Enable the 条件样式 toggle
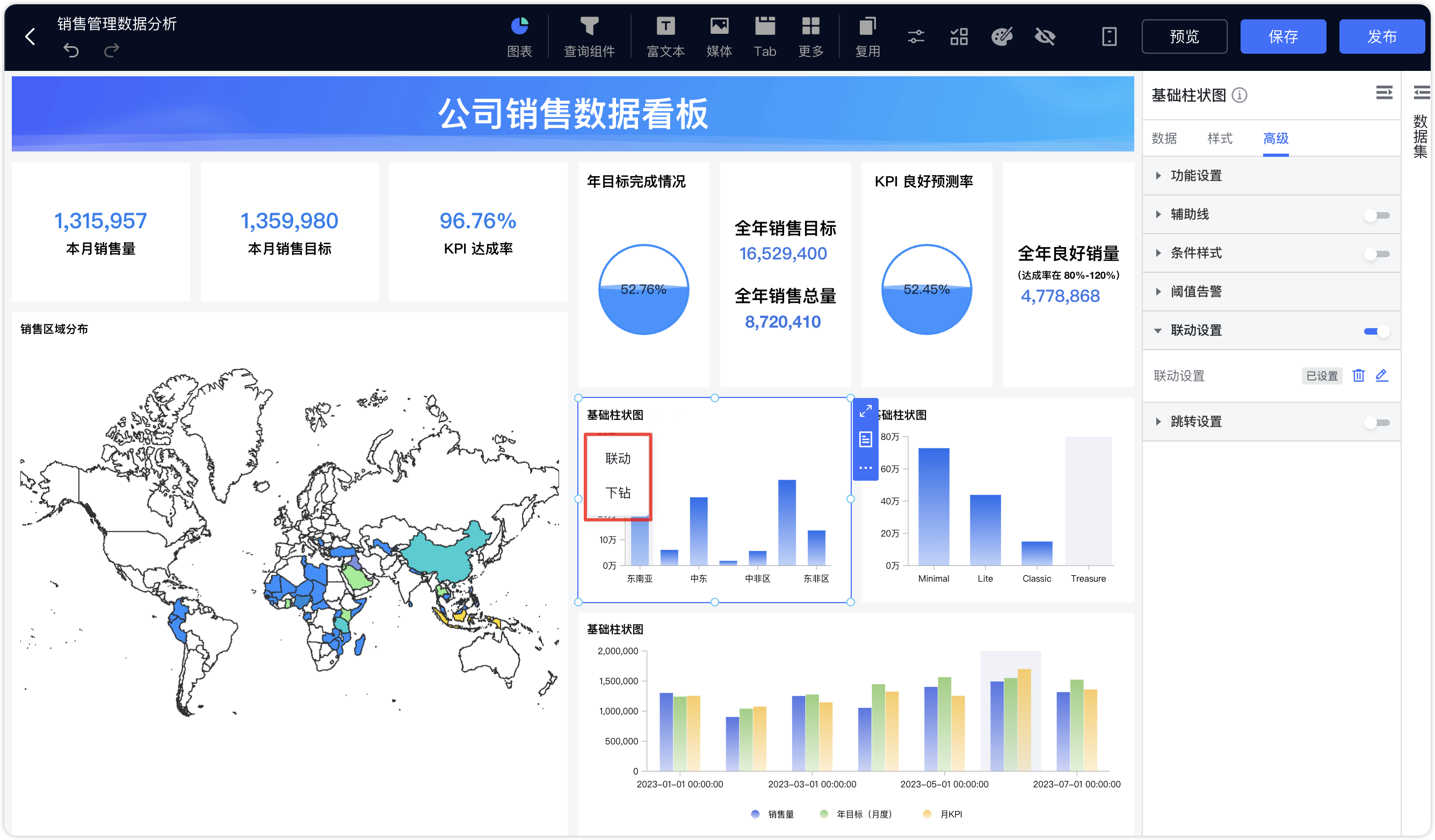Viewport: 1435px width, 840px height. (x=1377, y=254)
